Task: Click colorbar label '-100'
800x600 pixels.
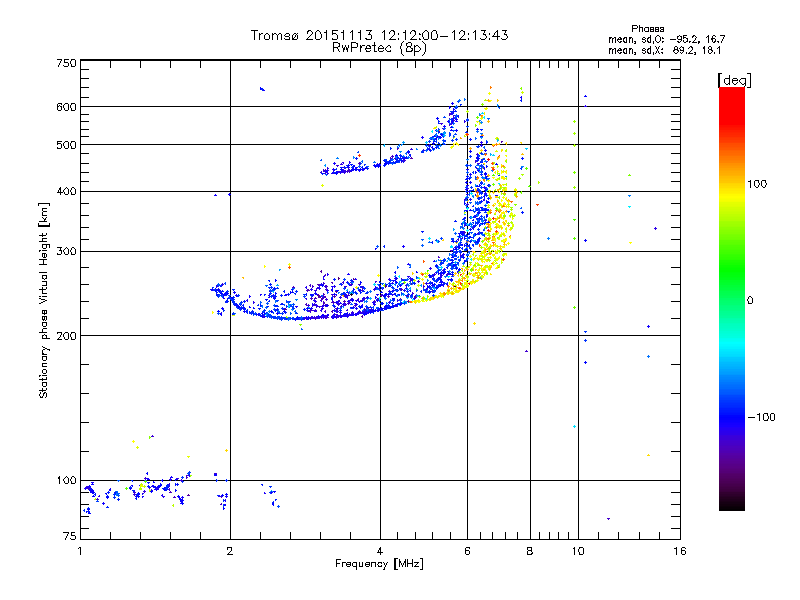Action: (x=761, y=417)
